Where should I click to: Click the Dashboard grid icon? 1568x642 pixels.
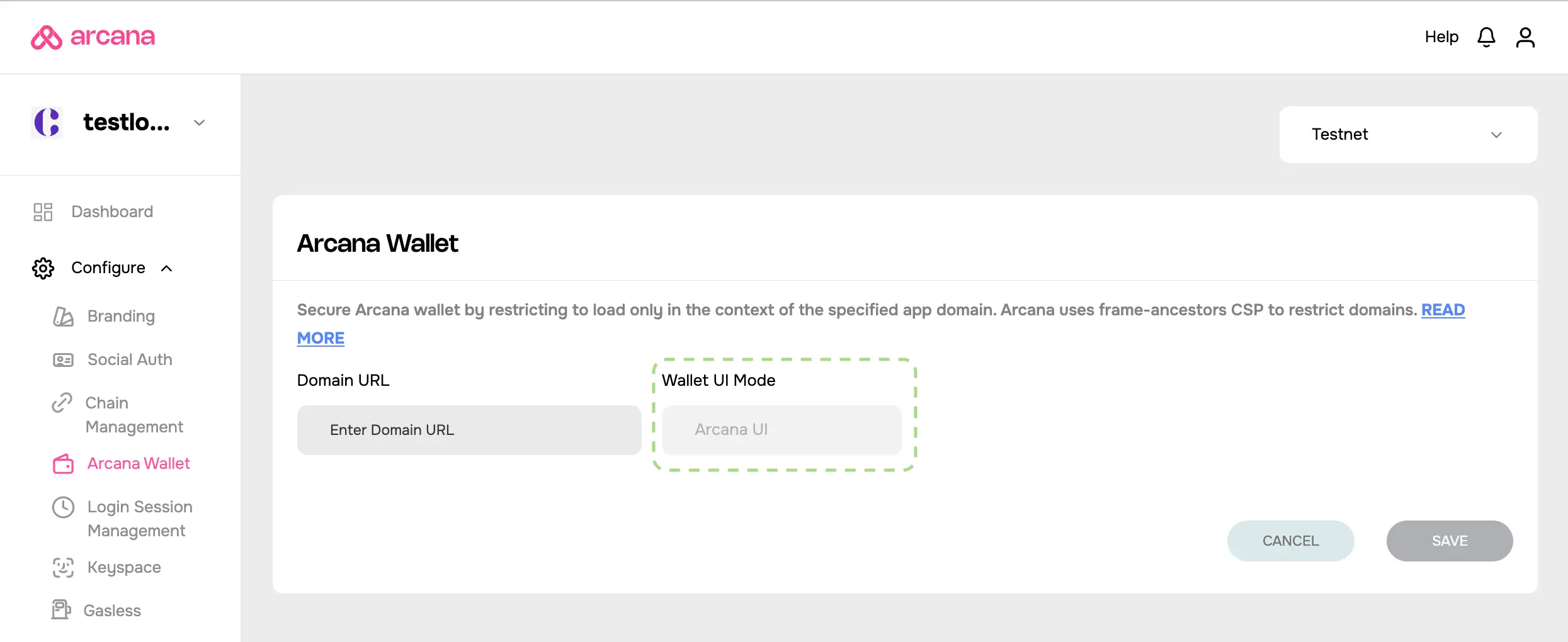(43, 211)
